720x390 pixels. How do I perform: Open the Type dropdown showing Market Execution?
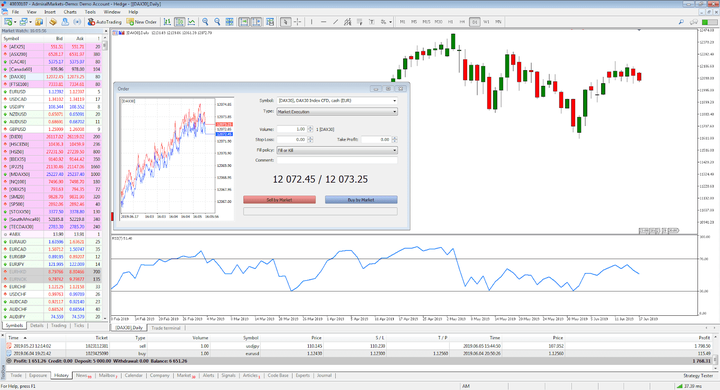[337, 112]
